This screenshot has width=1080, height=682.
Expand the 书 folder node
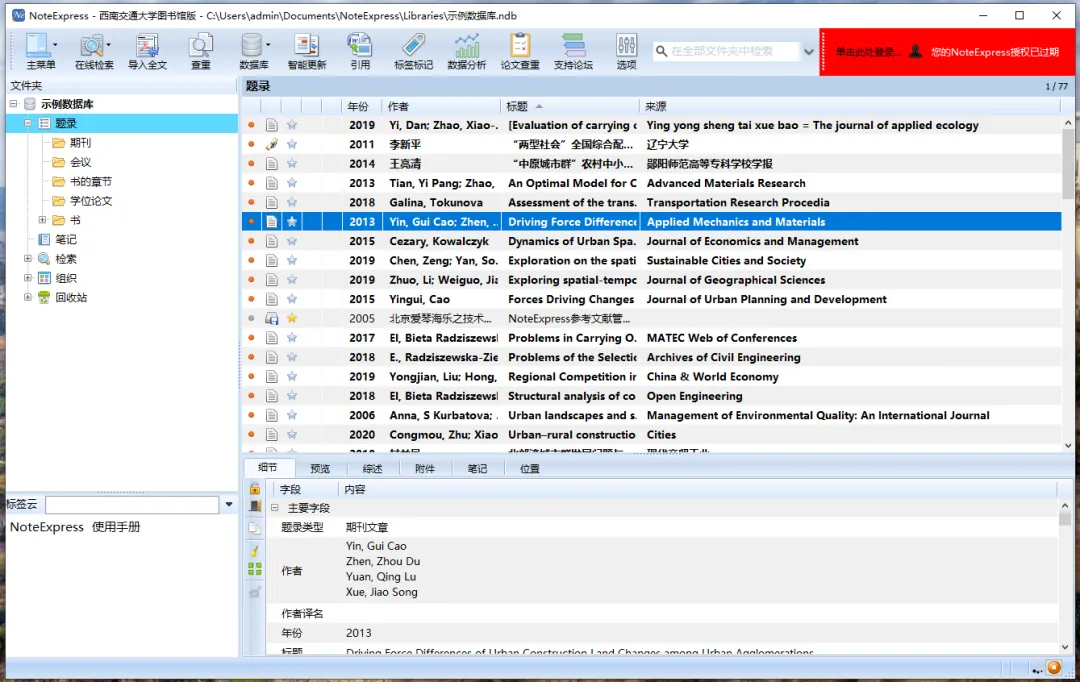pos(43,220)
